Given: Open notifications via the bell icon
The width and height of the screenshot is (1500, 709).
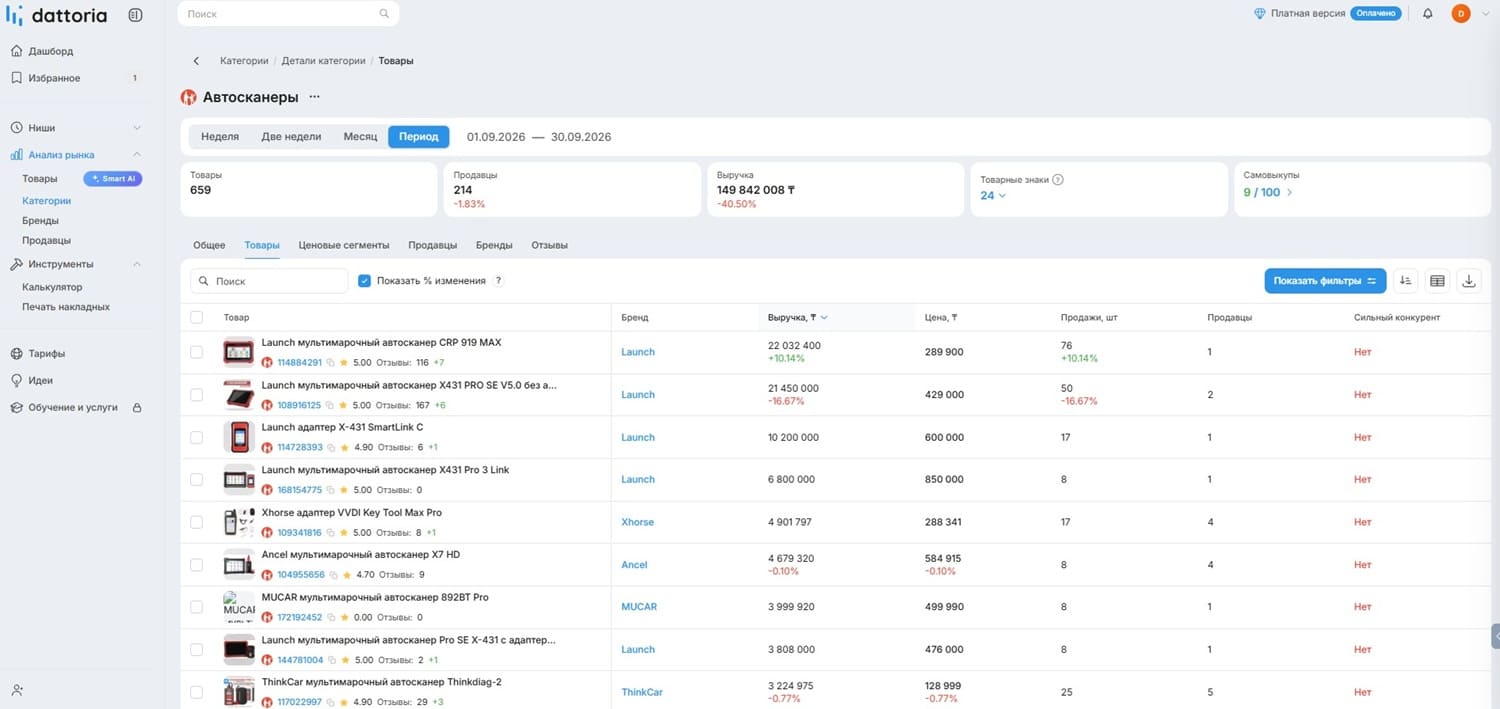Looking at the screenshot, I should click(x=1428, y=14).
